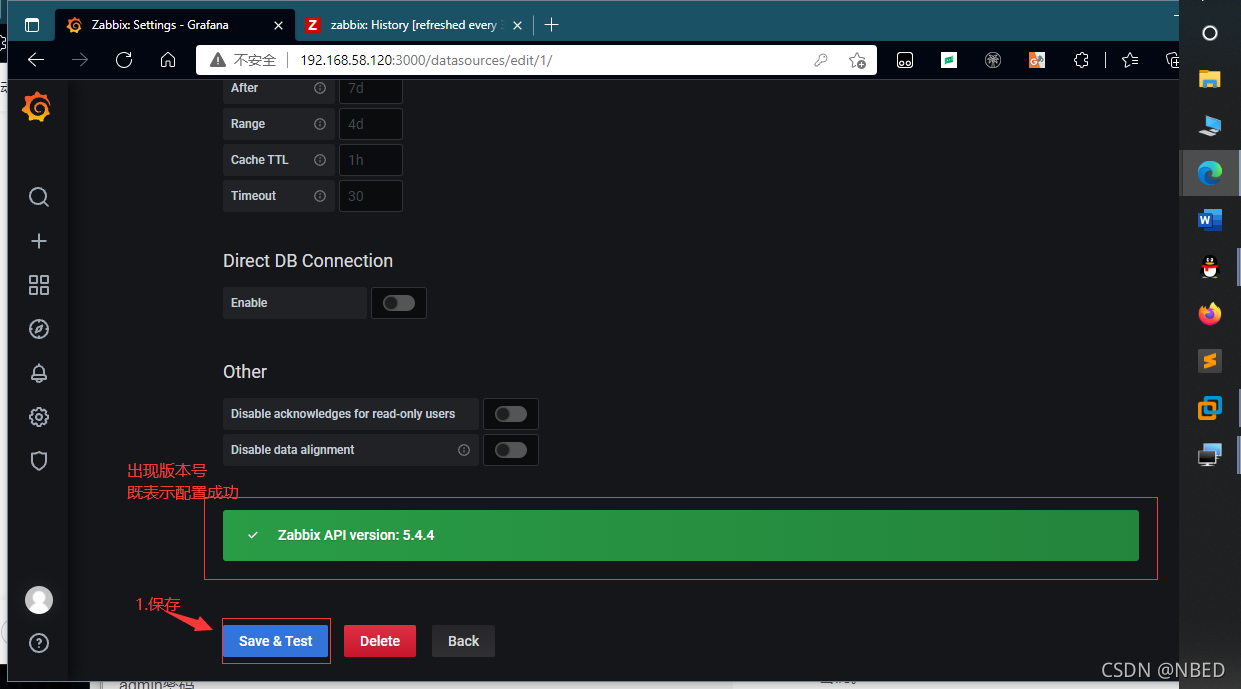The width and height of the screenshot is (1241, 689).
Task: Switch to zabbix History tab
Action: (413, 25)
